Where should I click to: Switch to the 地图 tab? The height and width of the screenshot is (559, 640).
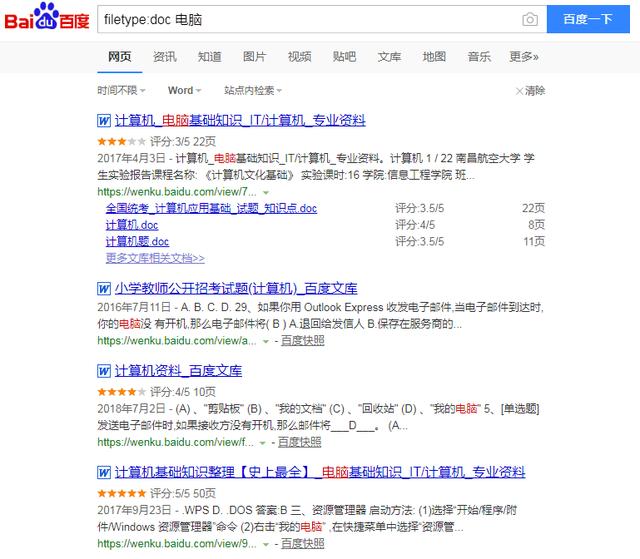point(434,57)
